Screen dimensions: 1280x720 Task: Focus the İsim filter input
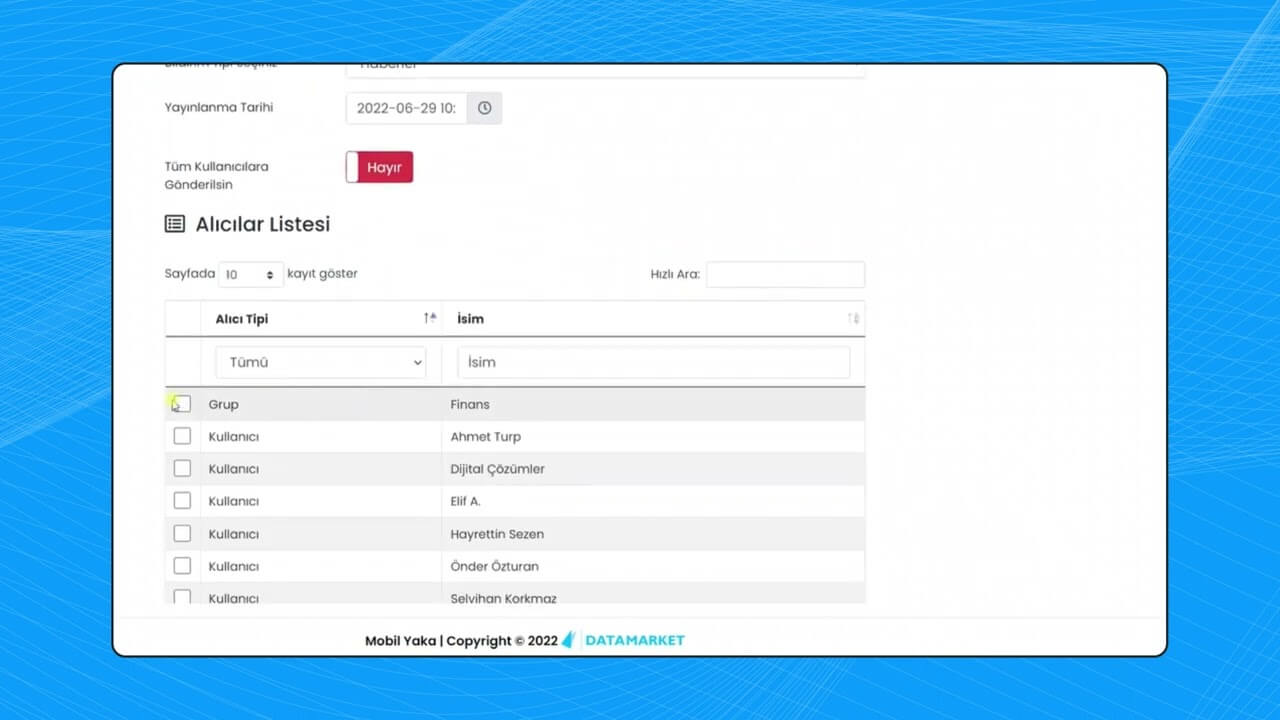point(653,362)
